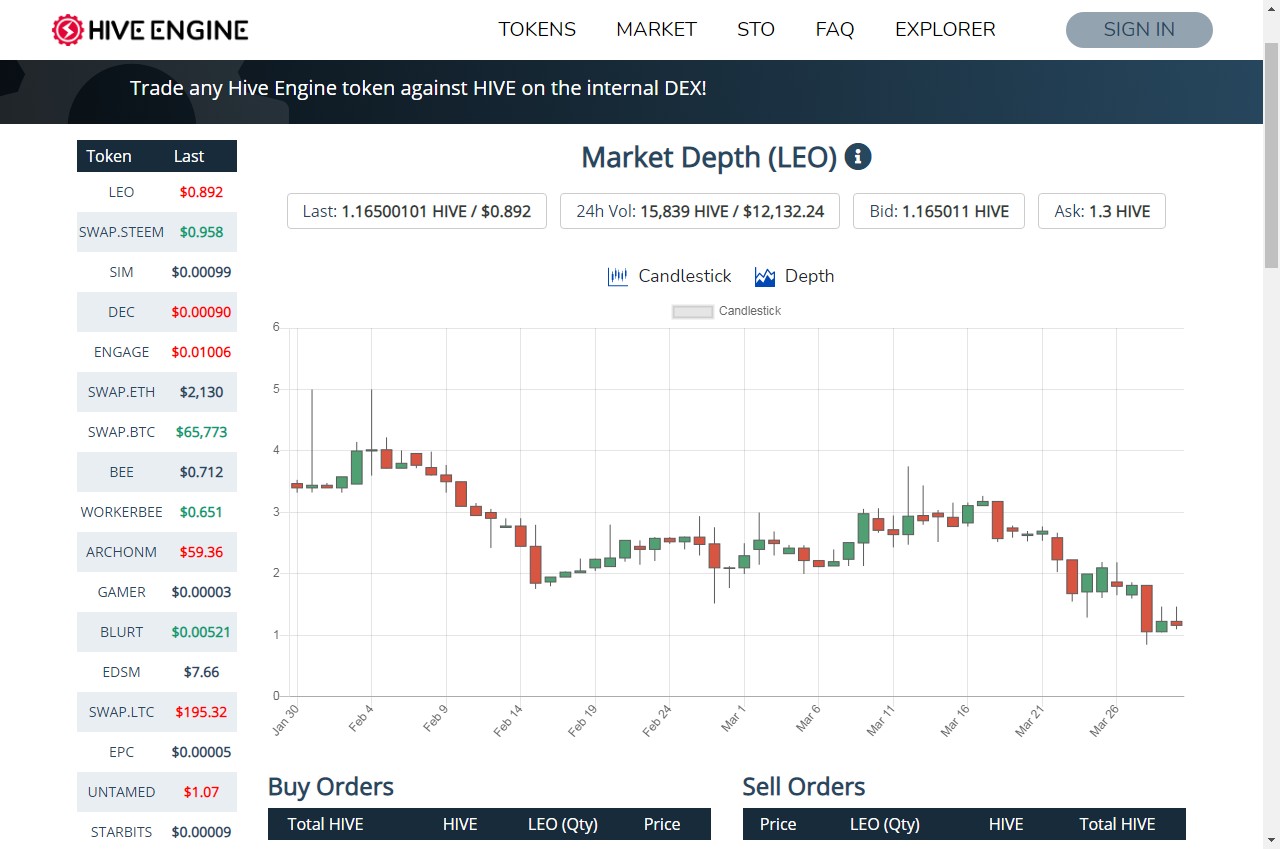The image size is (1280, 849).
Task: Click the 24h Vol info box
Action: coord(700,211)
